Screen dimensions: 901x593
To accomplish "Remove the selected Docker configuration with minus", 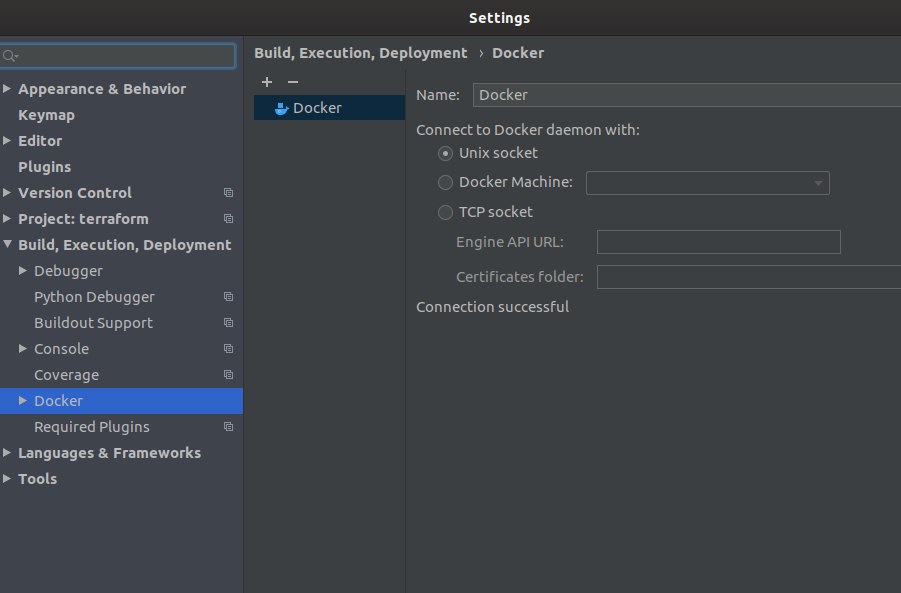I will 292,82.
